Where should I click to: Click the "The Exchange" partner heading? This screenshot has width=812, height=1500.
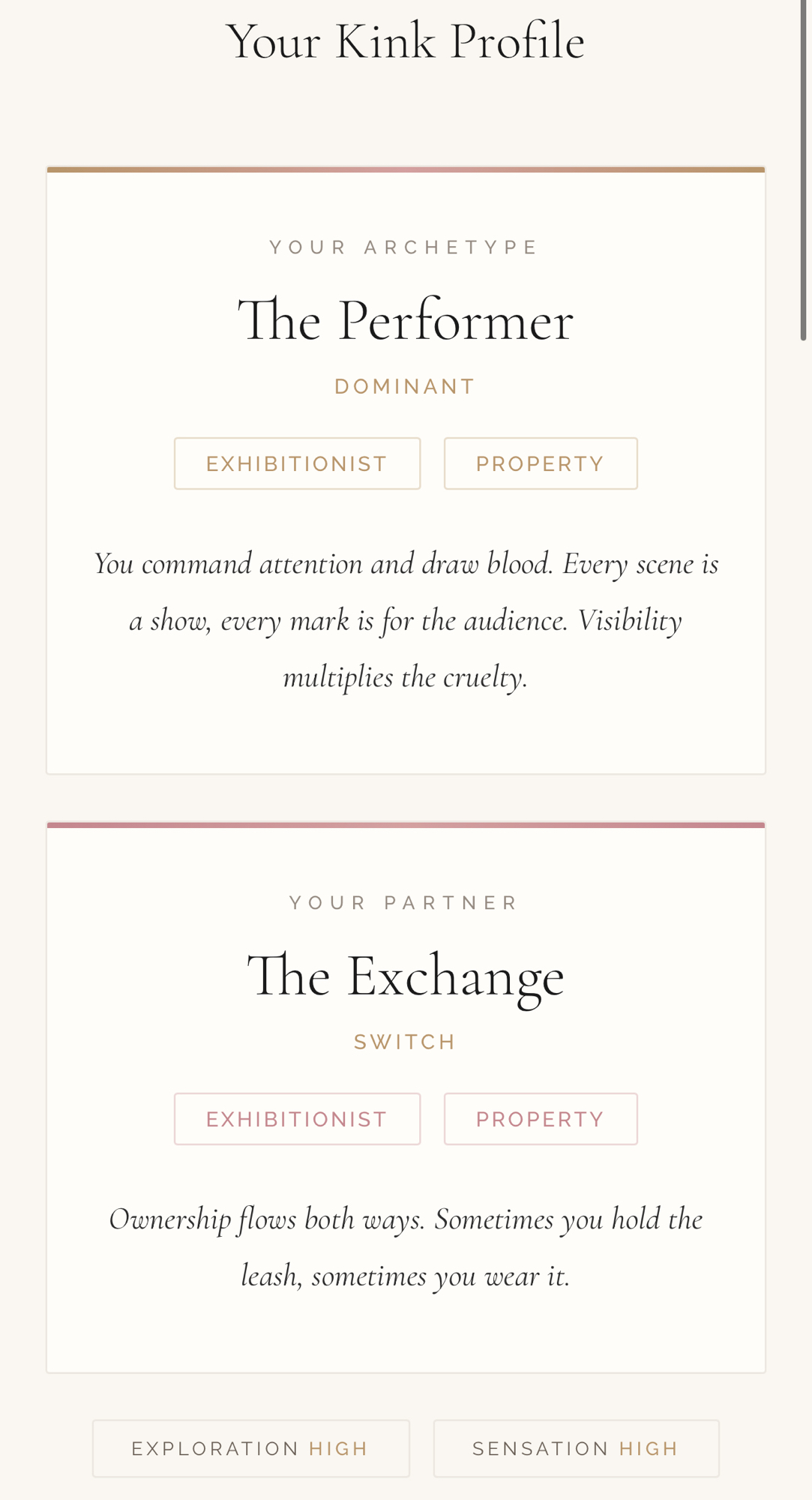click(x=406, y=976)
